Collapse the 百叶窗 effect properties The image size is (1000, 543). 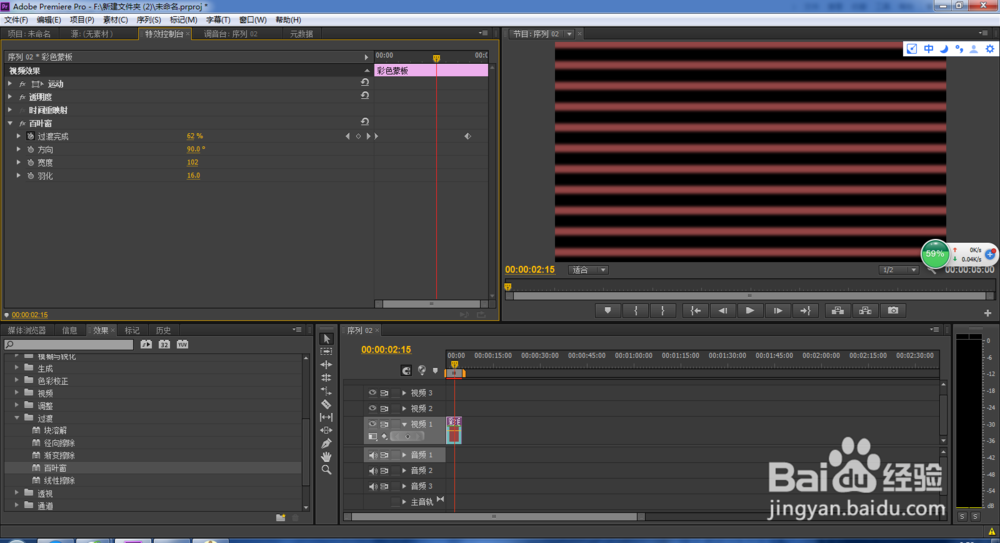(x=10, y=123)
